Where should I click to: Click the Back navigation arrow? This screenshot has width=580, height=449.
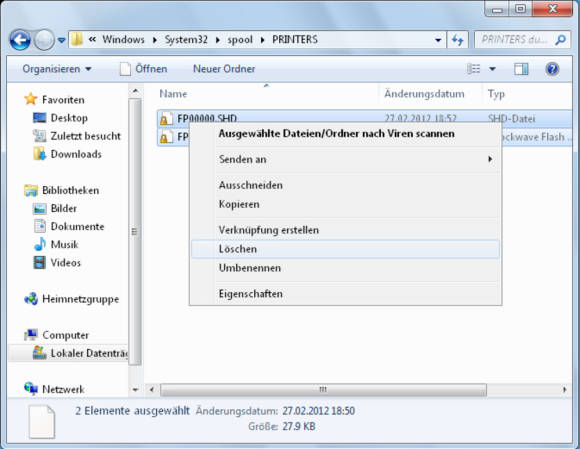pos(20,40)
